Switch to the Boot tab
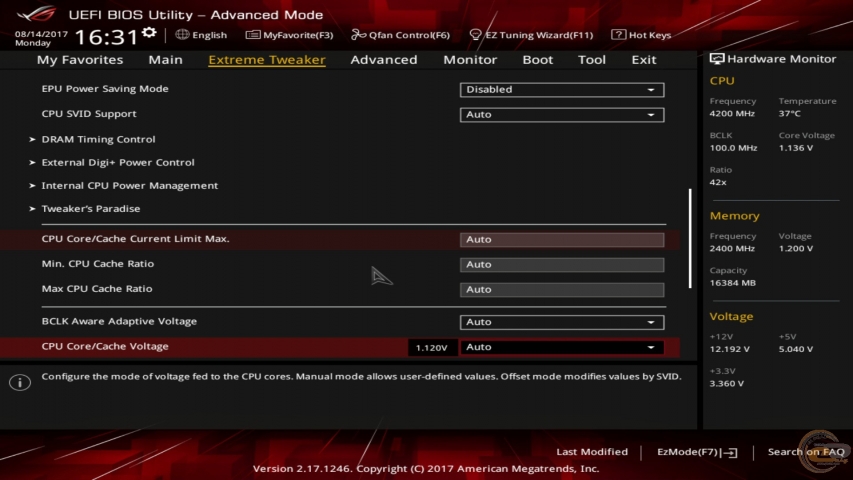The image size is (853, 480). point(537,59)
